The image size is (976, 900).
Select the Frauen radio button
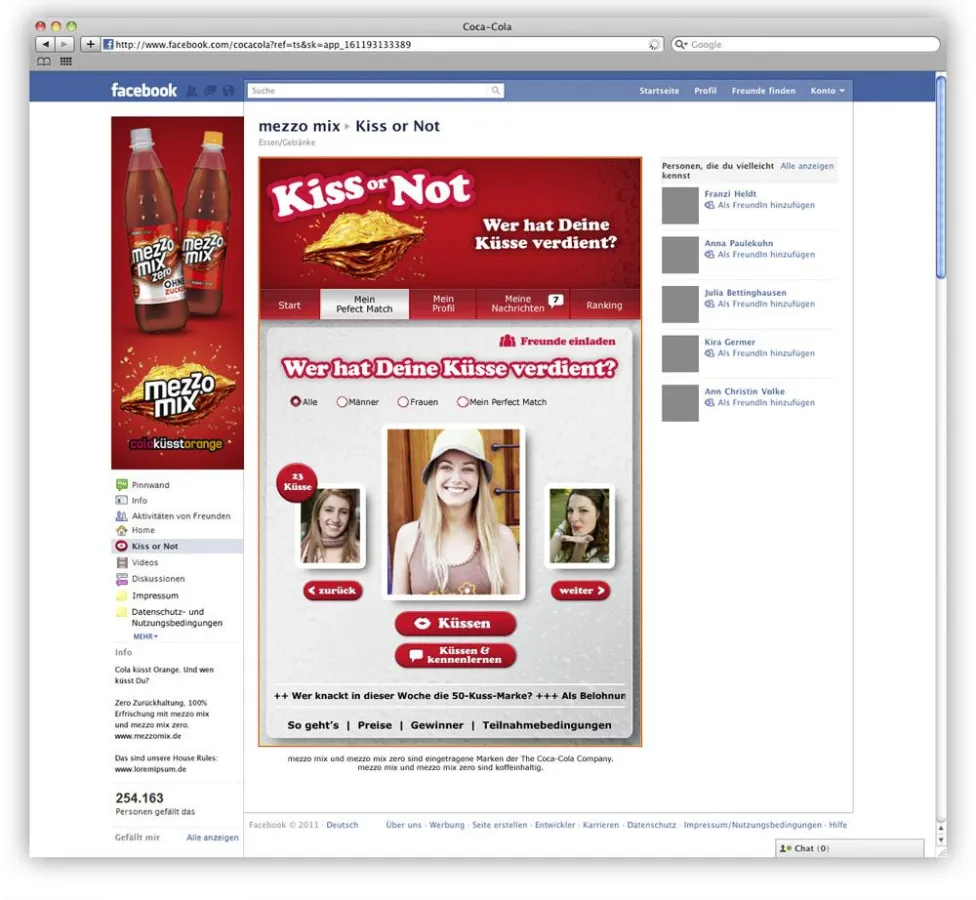(403, 402)
